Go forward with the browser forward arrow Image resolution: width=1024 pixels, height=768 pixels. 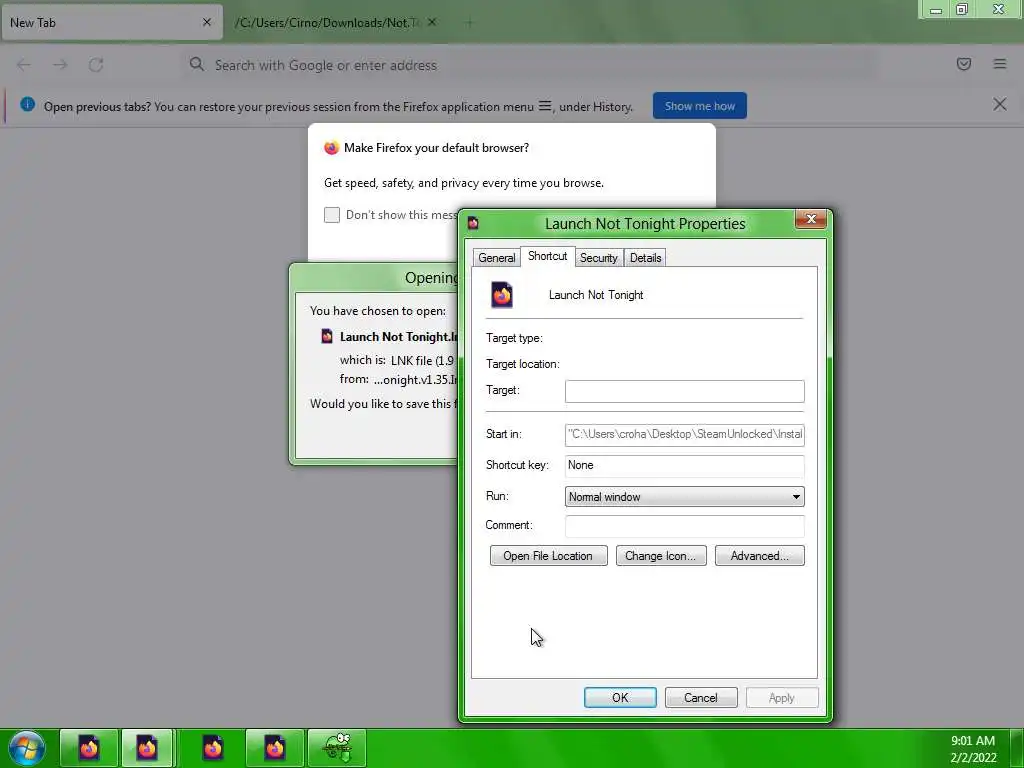tap(60, 65)
